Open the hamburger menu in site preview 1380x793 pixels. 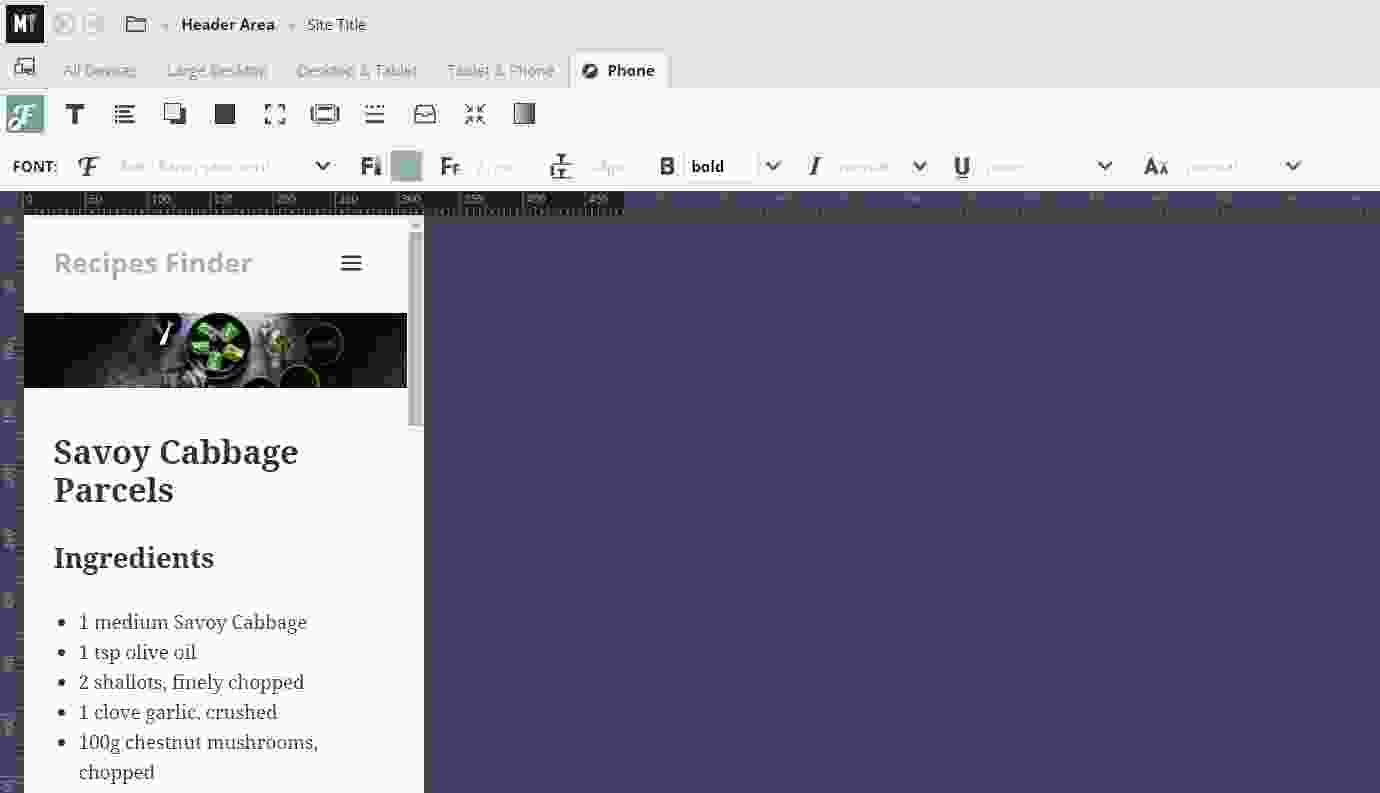pyautogui.click(x=351, y=263)
